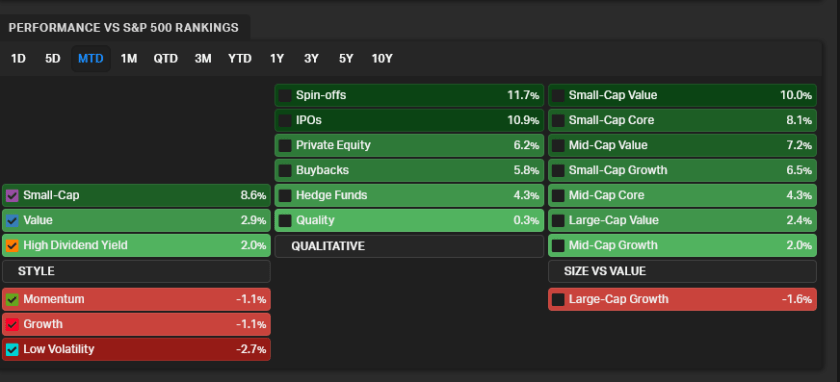Uncheck the cyan Low Volatility checkbox
840x382 pixels.
coord(12,350)
